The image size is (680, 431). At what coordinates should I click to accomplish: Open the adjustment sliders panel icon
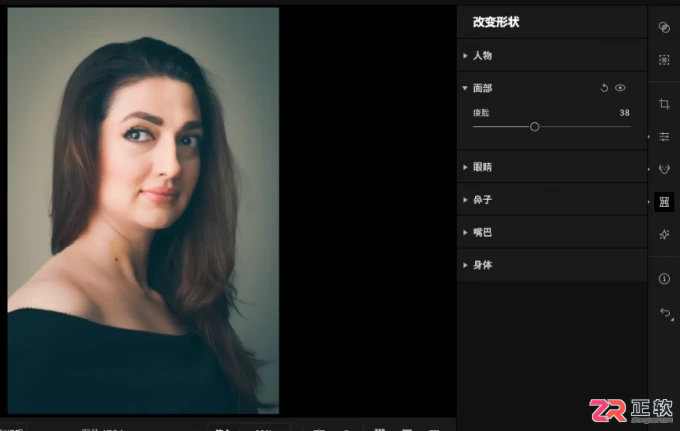tap(664, 137)
